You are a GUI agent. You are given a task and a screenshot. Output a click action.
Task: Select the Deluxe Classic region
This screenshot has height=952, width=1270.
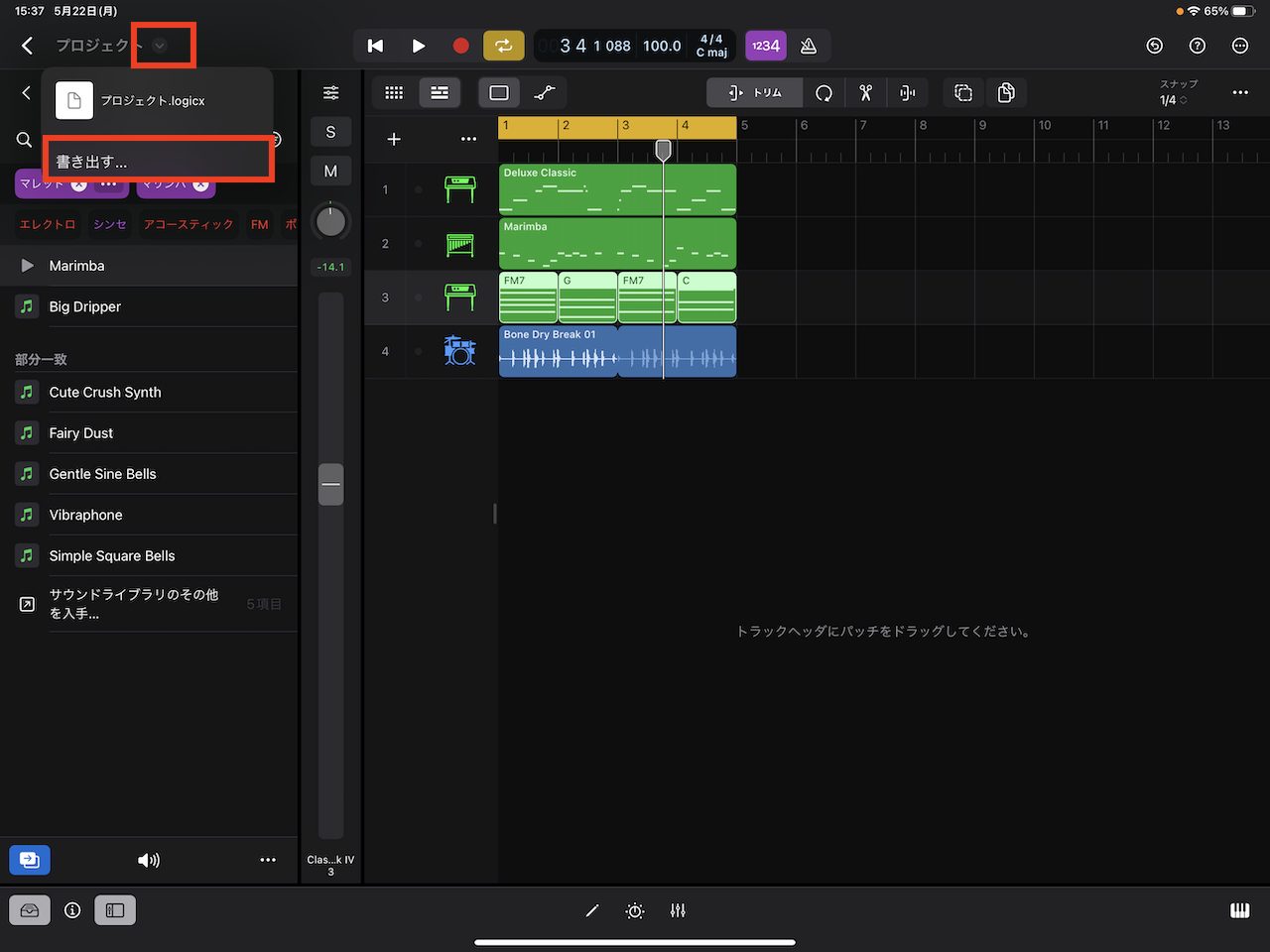[617, 189]
